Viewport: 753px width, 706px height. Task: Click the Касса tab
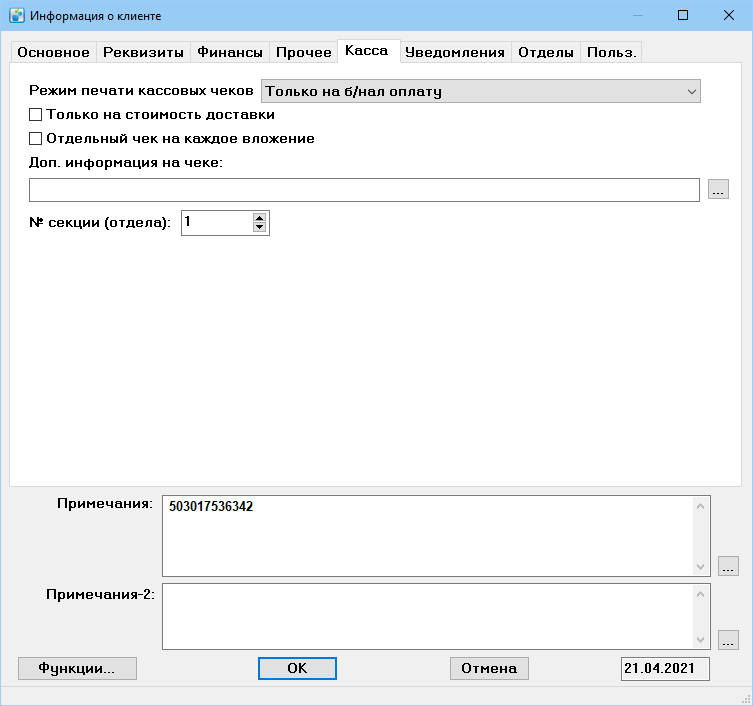tap(367, 51)
